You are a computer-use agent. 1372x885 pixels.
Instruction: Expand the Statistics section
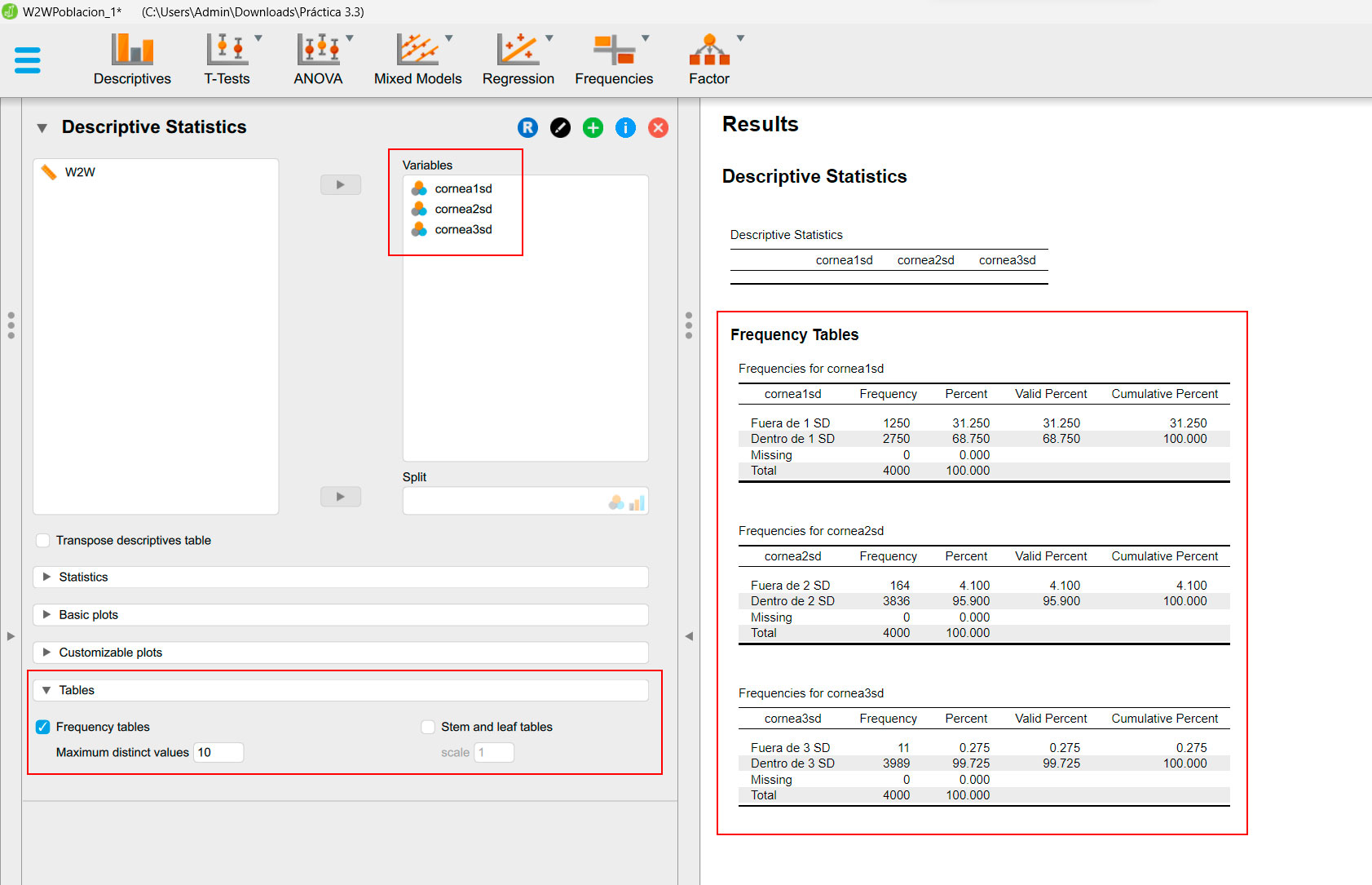coord(83,577)
